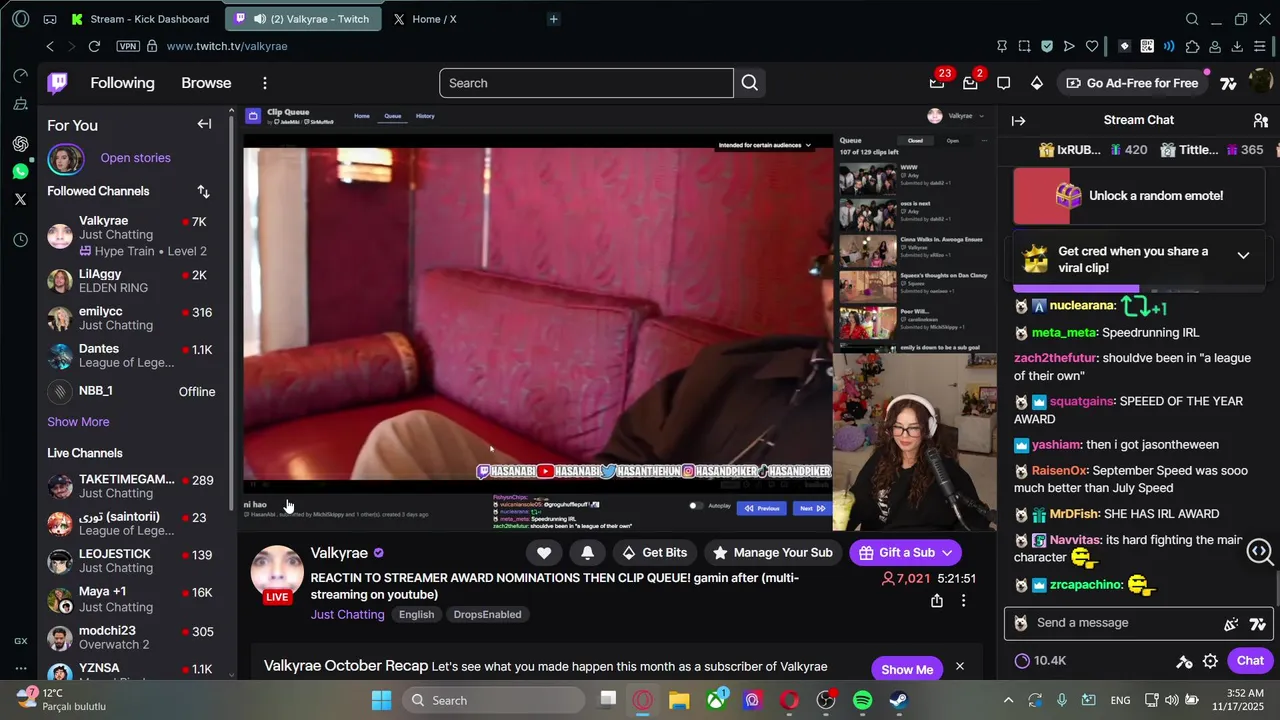Select the Valkyrae - Twitch browser tab
Viewport: 1280px width, 720px height.
(x=303, y=19)
